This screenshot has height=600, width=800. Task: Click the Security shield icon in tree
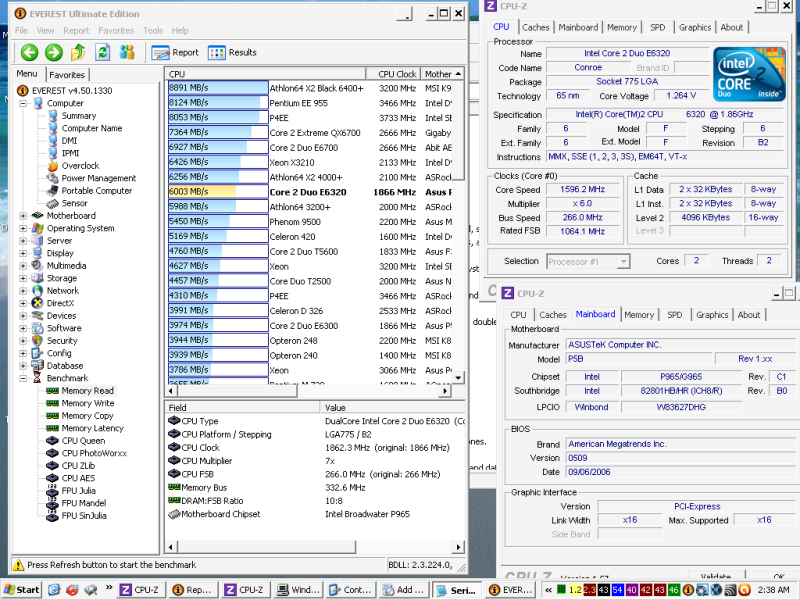37,341
